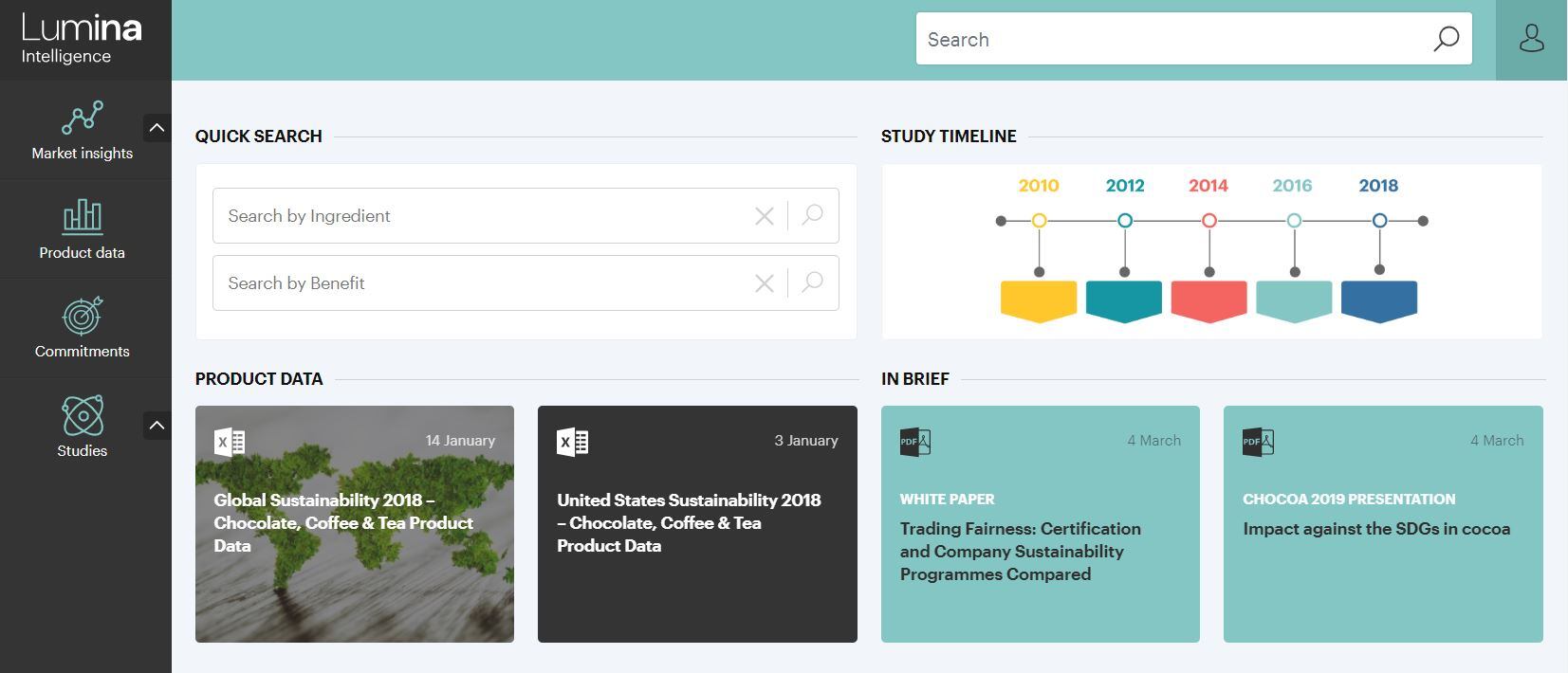
Task: Clear the Search by Benefit field
Action: pos(764,283)
